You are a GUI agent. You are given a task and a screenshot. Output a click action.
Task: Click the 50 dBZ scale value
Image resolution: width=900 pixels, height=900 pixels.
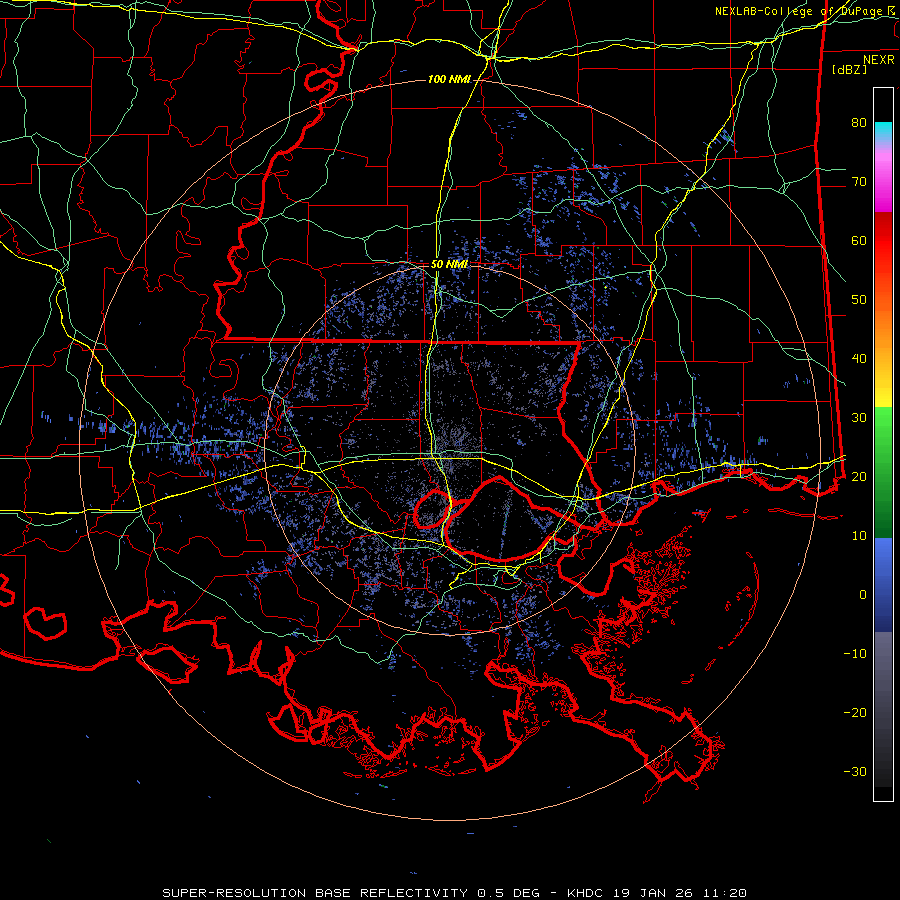(859, 300)
